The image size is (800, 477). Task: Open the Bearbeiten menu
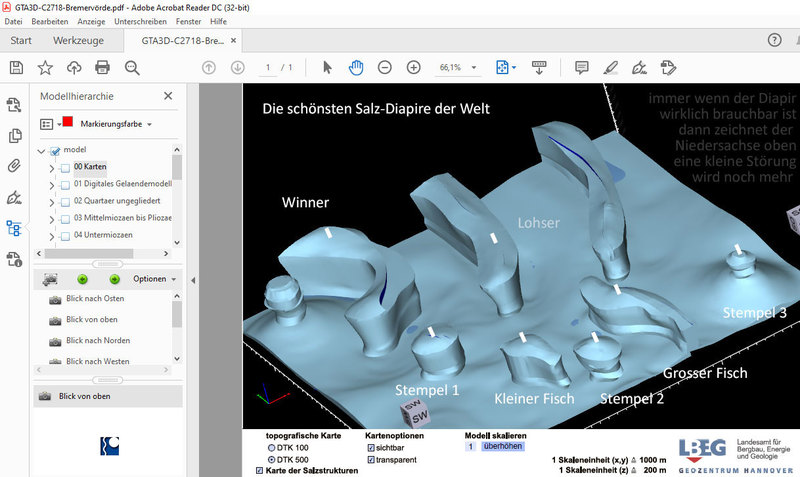pos(49,21)
